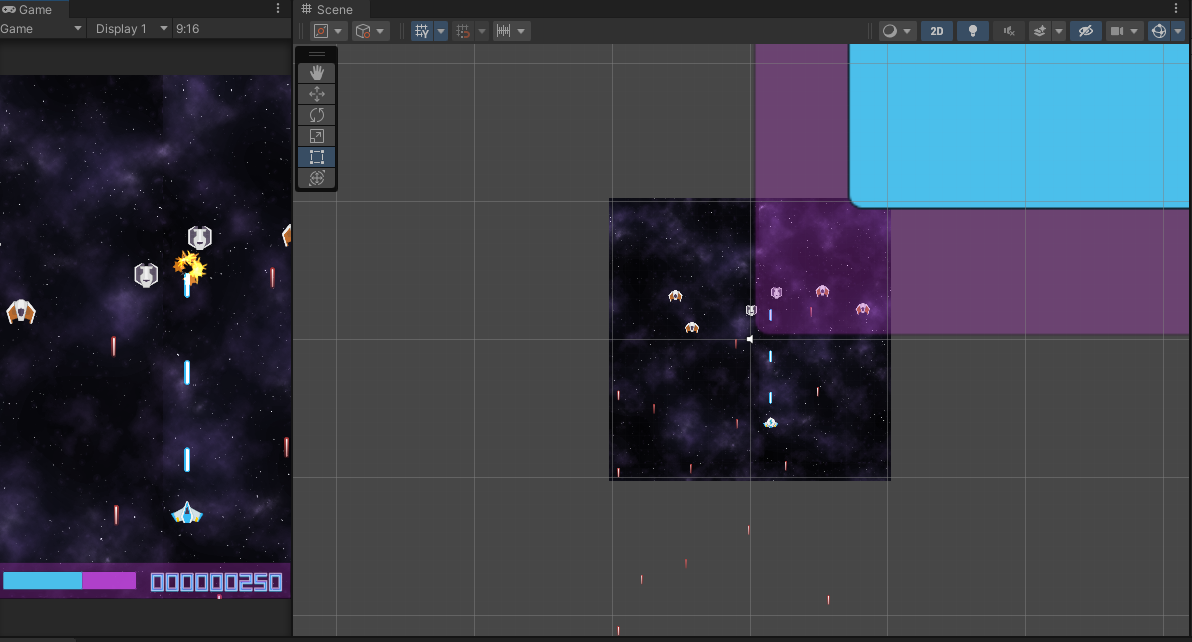Image resolution: width=1192 pixels, height=642 pixels.
Task: Select the Rotate tool
Action: coord(316,114)
